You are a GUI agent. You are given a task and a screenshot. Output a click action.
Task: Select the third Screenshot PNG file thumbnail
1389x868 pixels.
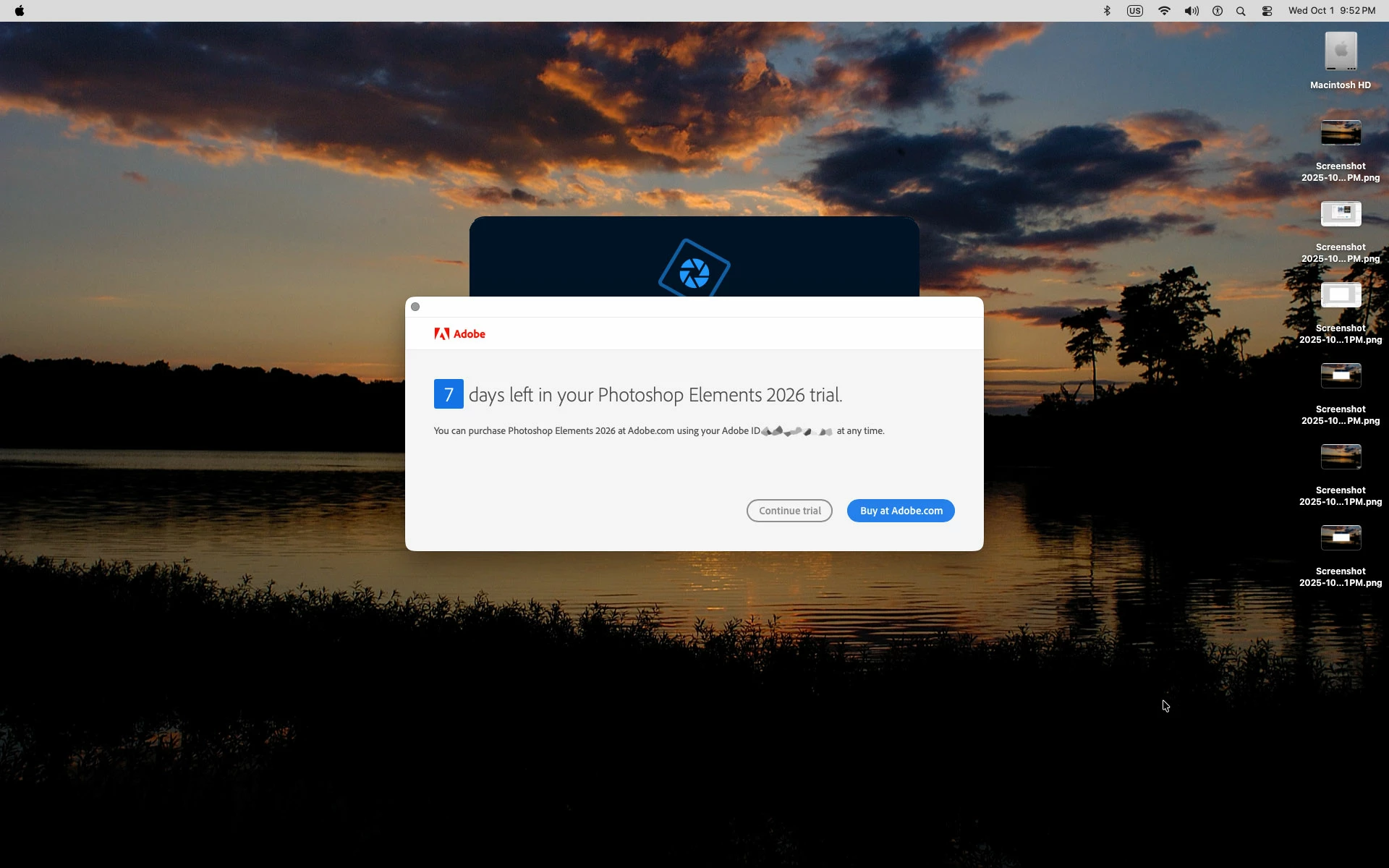[1341, 295]
